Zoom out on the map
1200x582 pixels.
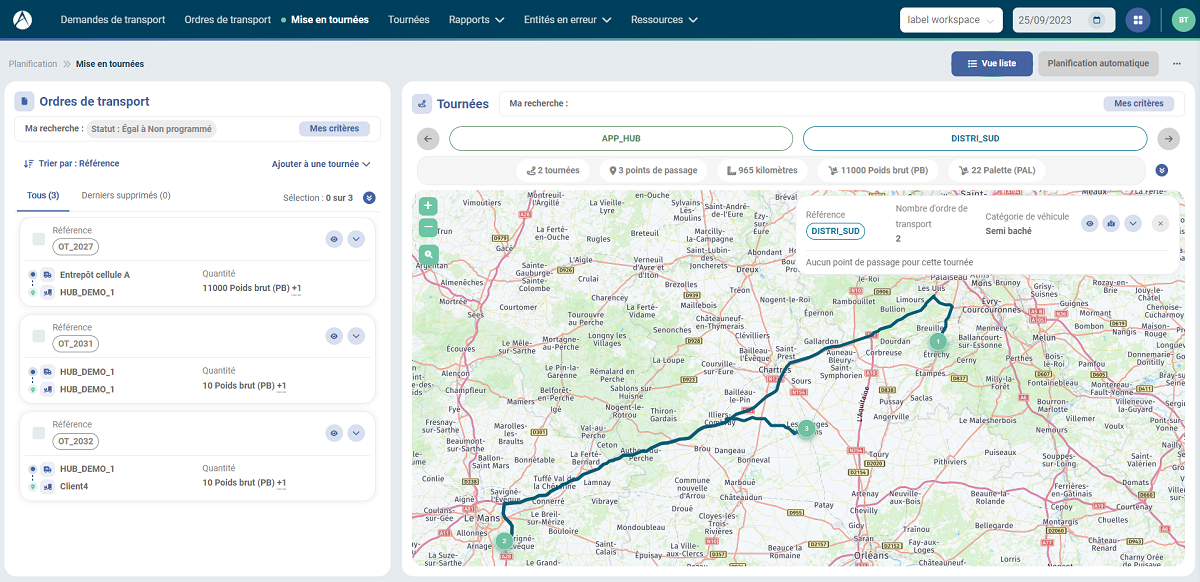click(x=428, y=228)
